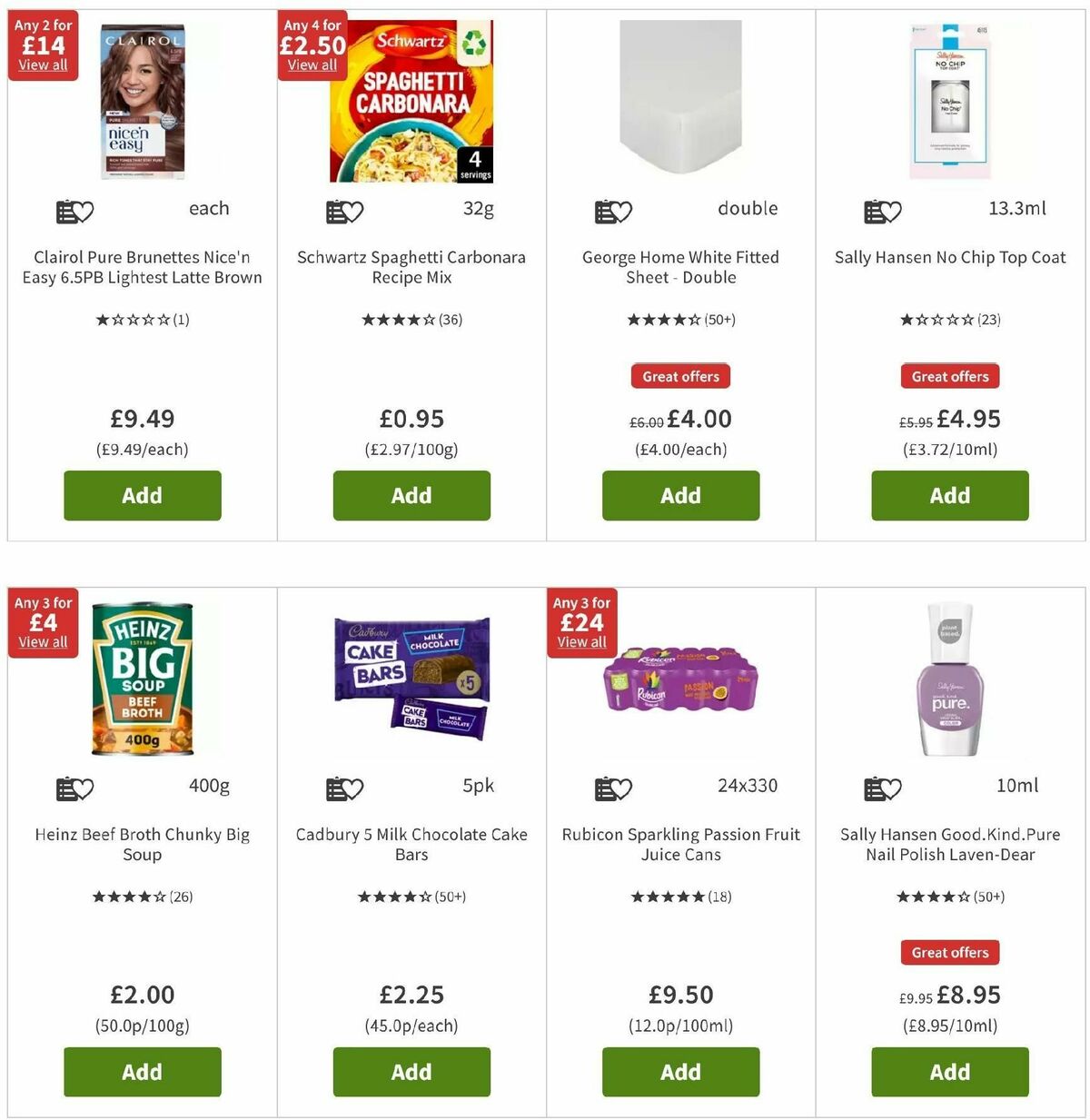The image size is (1090, 1120).
Task: Favourite the Sally Hansen No Chip Top Coat
Action: [882, 211]
